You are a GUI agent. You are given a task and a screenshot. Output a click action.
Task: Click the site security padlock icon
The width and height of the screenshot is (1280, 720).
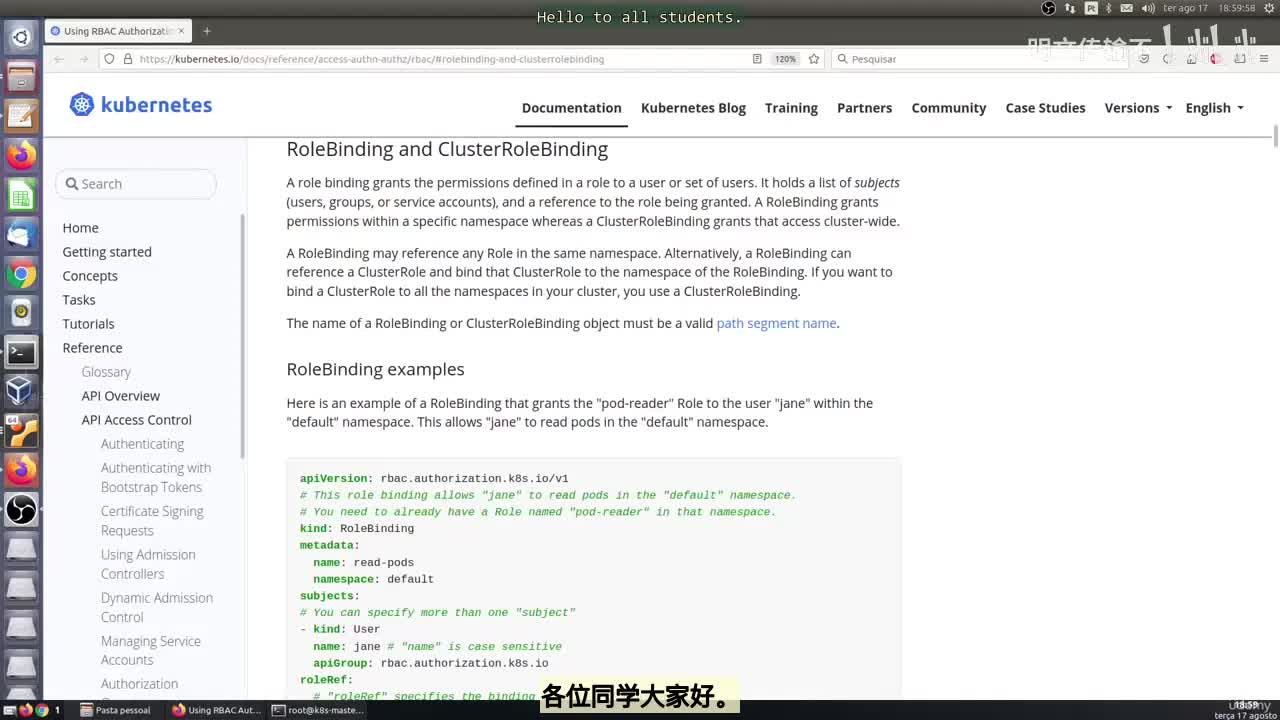click(x=128, y=59)
